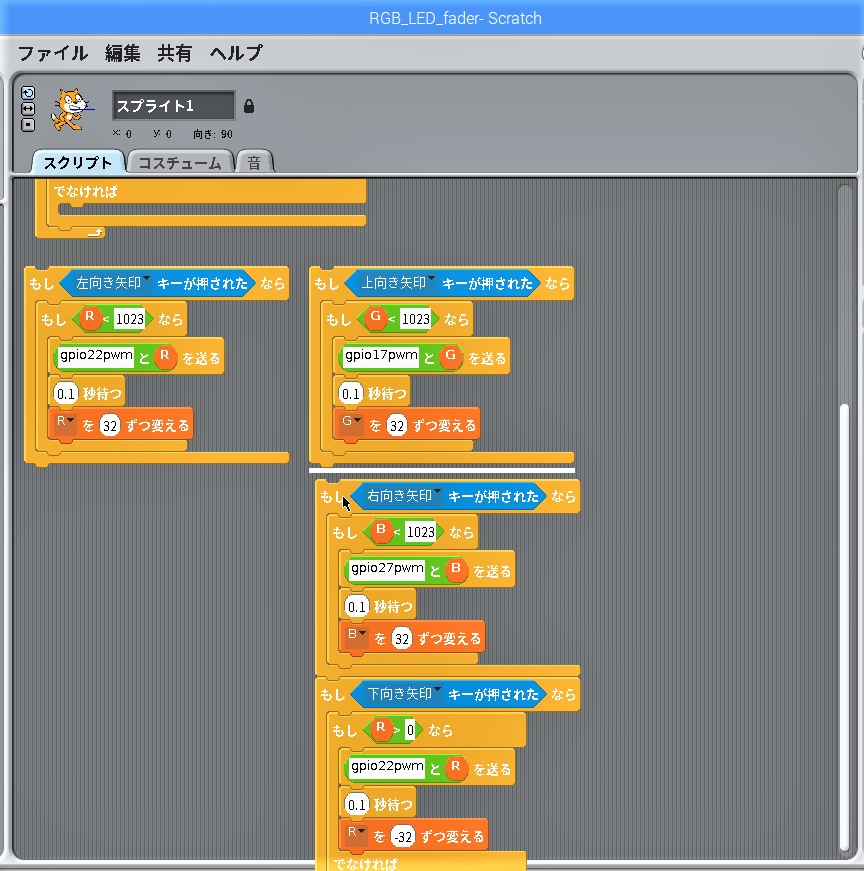
Task: Click the -32 value in the R change block
Action: pyautogui.click(x=403, y=837)
